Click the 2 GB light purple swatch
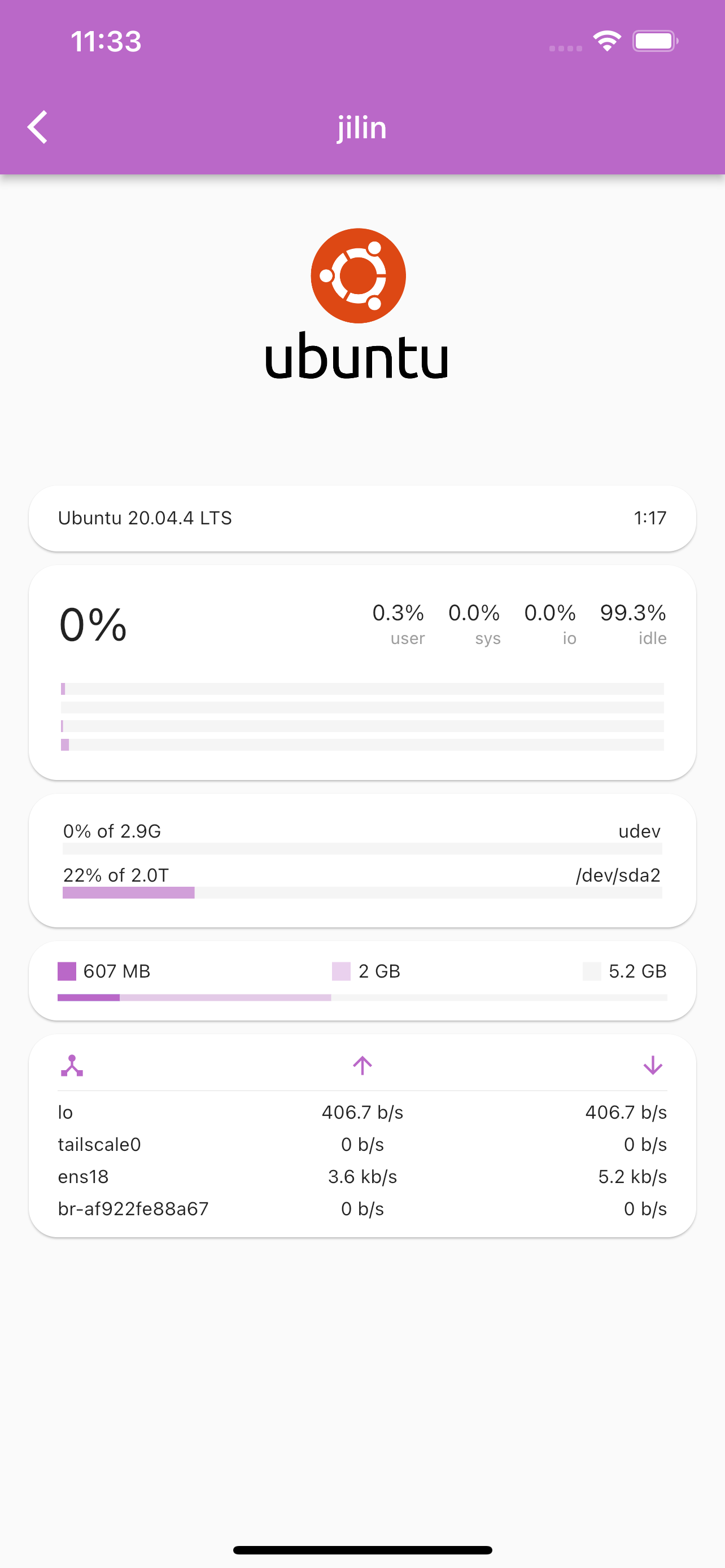This screenshot has width=725, height=1568. pyautogui.click(x=341, y=971)
